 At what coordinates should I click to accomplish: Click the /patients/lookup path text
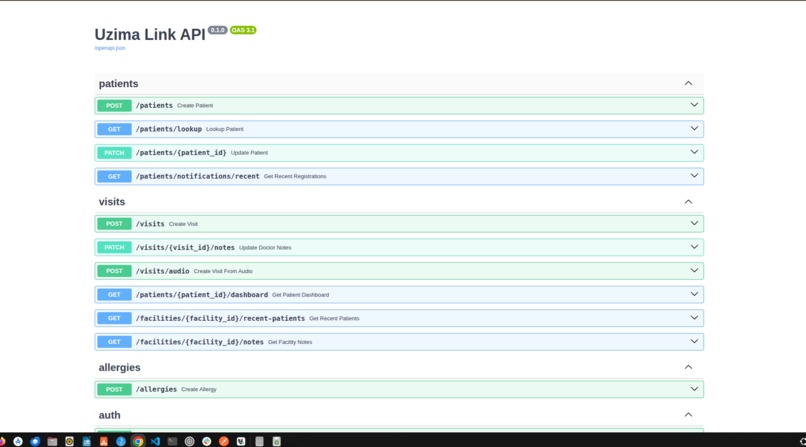point(169,129)
